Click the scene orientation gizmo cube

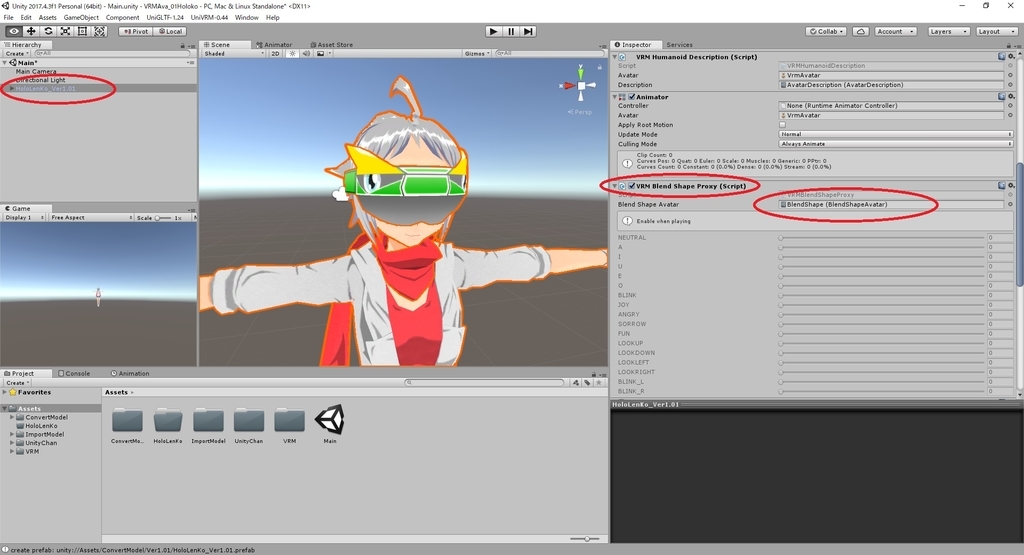tap(581, 86)
